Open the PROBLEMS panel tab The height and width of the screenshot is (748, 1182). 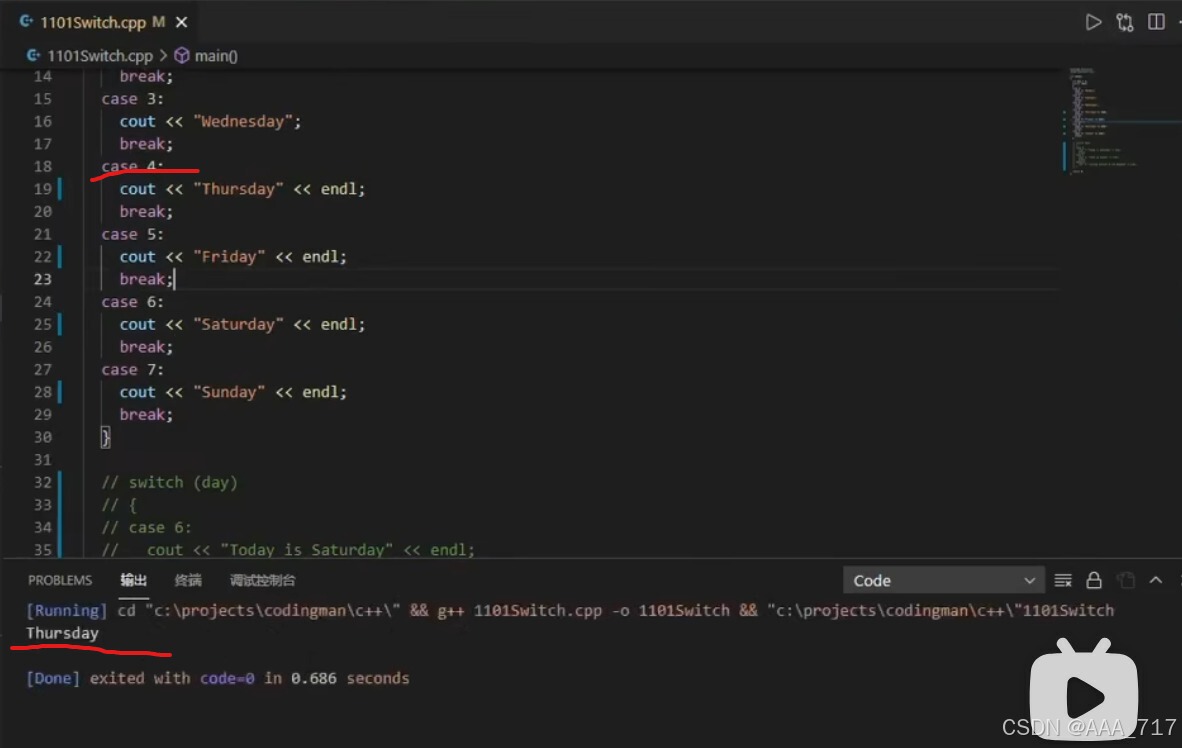[60, 580]
